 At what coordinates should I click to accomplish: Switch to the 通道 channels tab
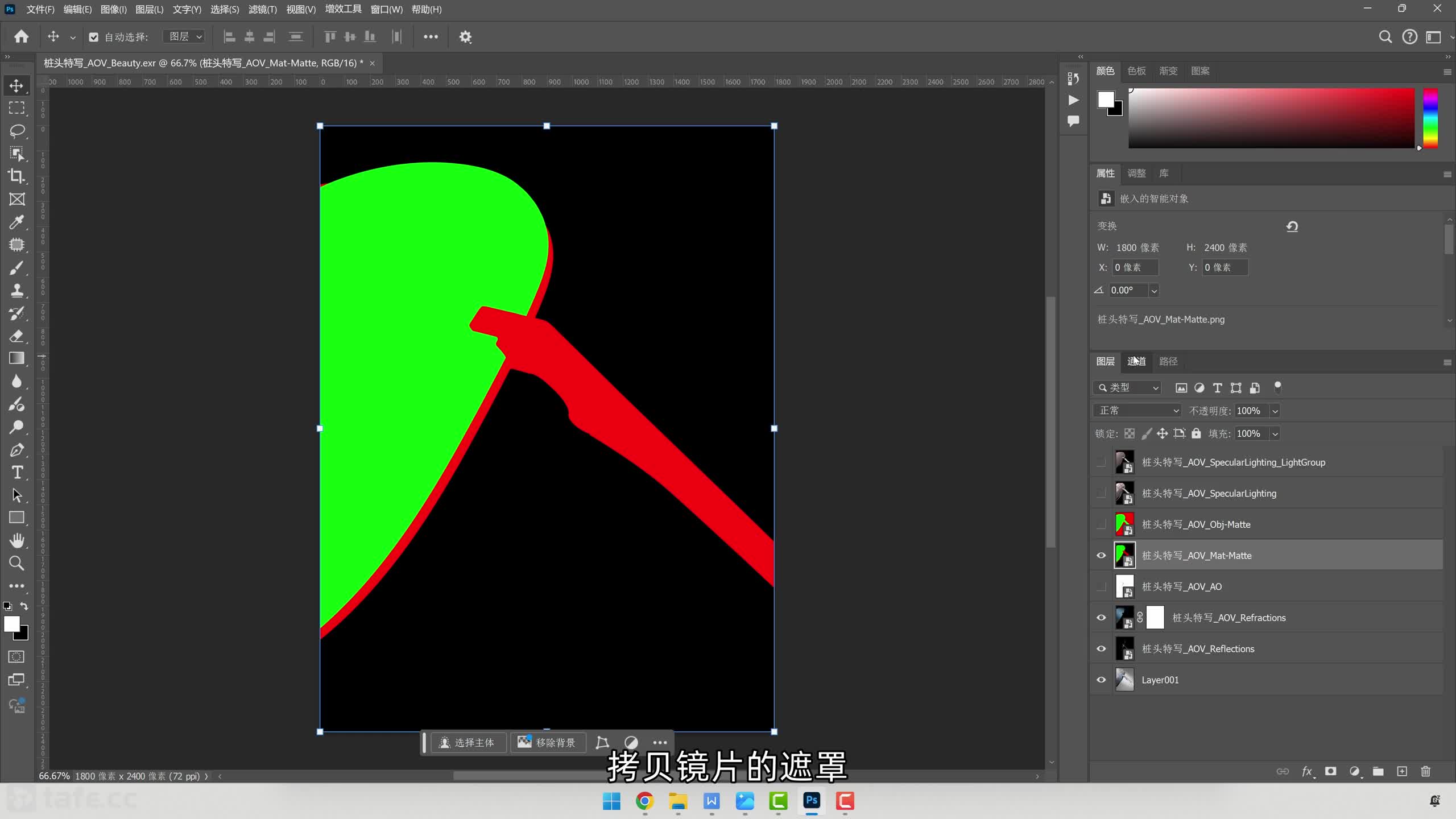click(1136, 361)
